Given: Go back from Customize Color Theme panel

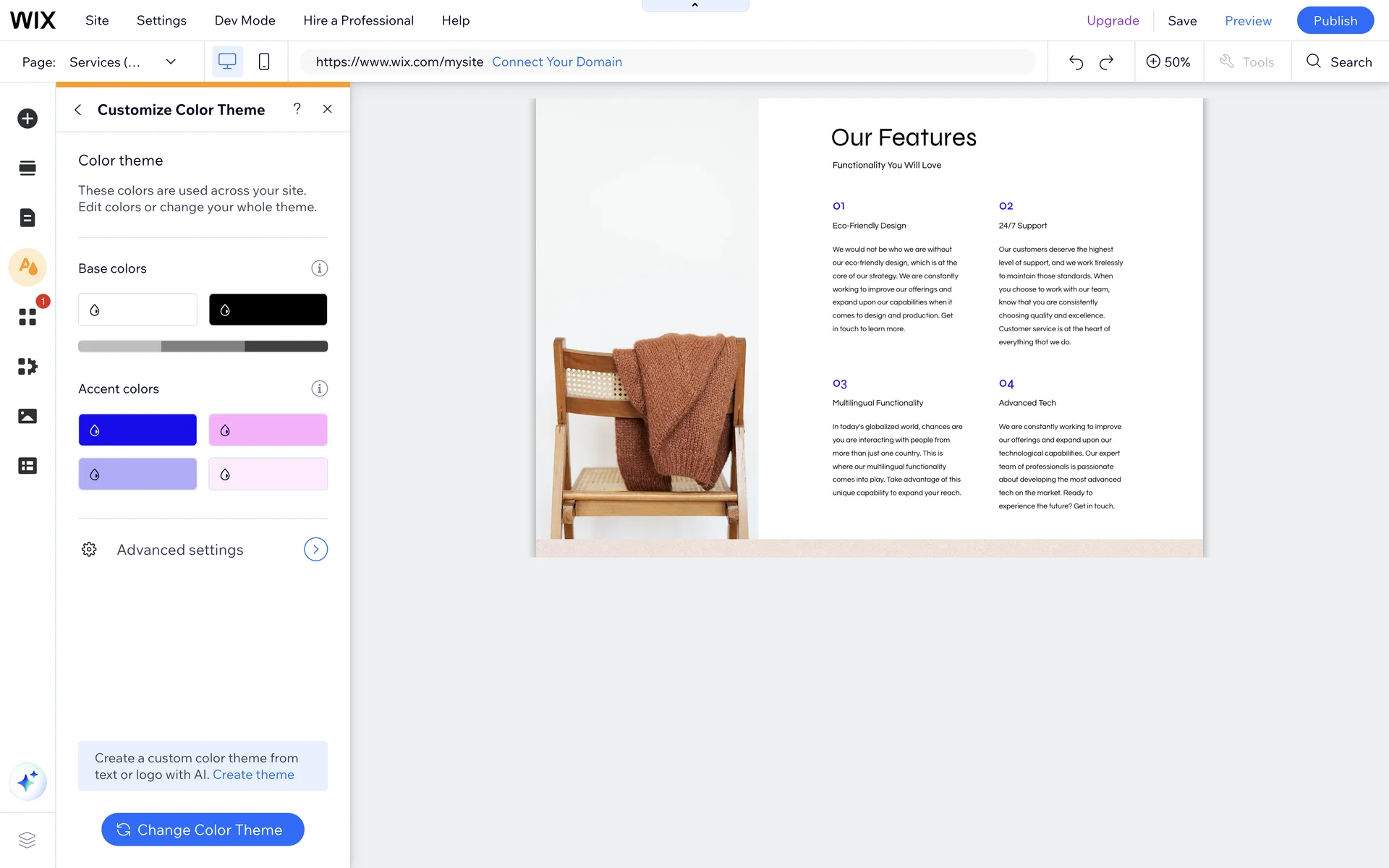Looking at the screenshot, I should [x=78, y=110].
